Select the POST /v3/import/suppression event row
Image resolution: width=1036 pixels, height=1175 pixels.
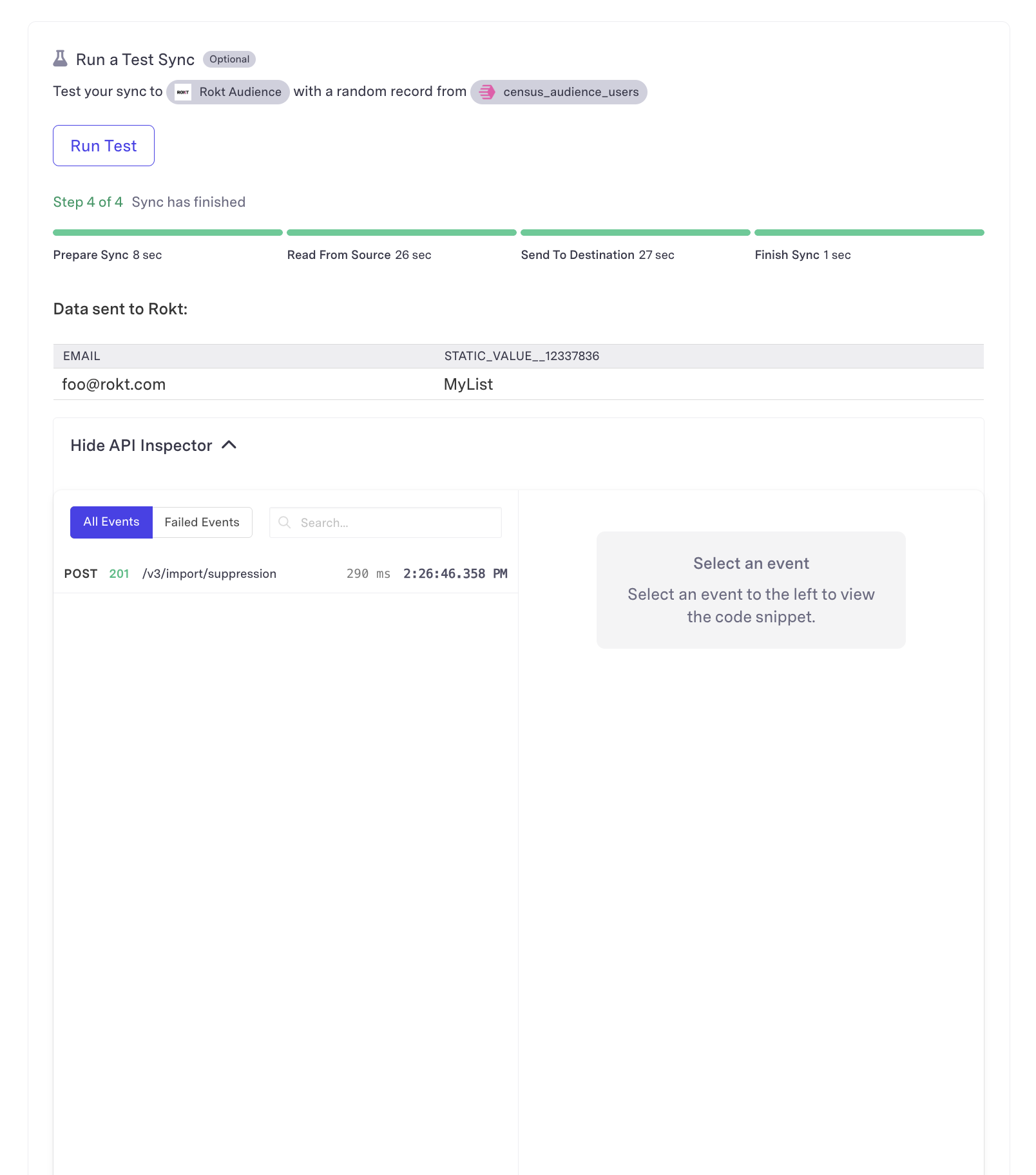coord(285,573)
